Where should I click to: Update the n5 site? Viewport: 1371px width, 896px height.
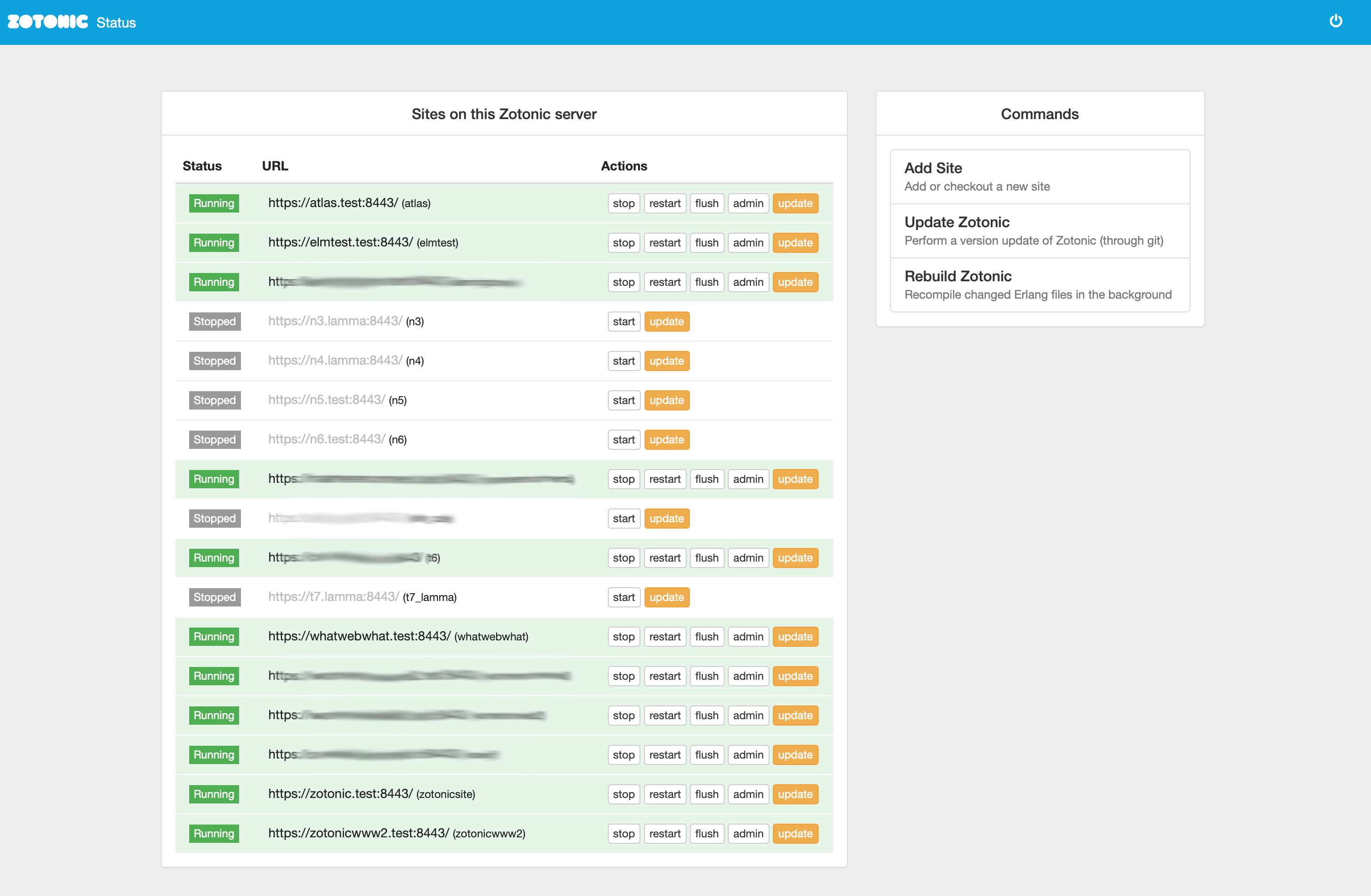[666, 400]
